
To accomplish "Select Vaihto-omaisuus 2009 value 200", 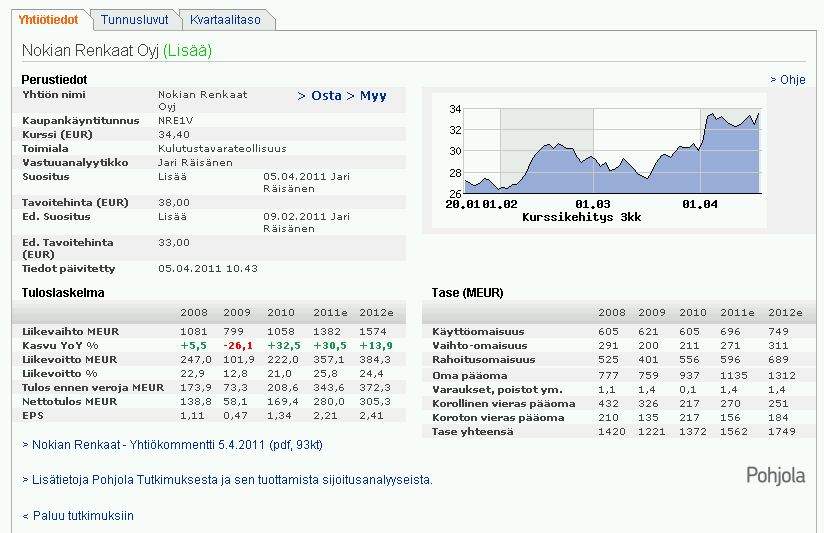I will [x=648, y=346].
